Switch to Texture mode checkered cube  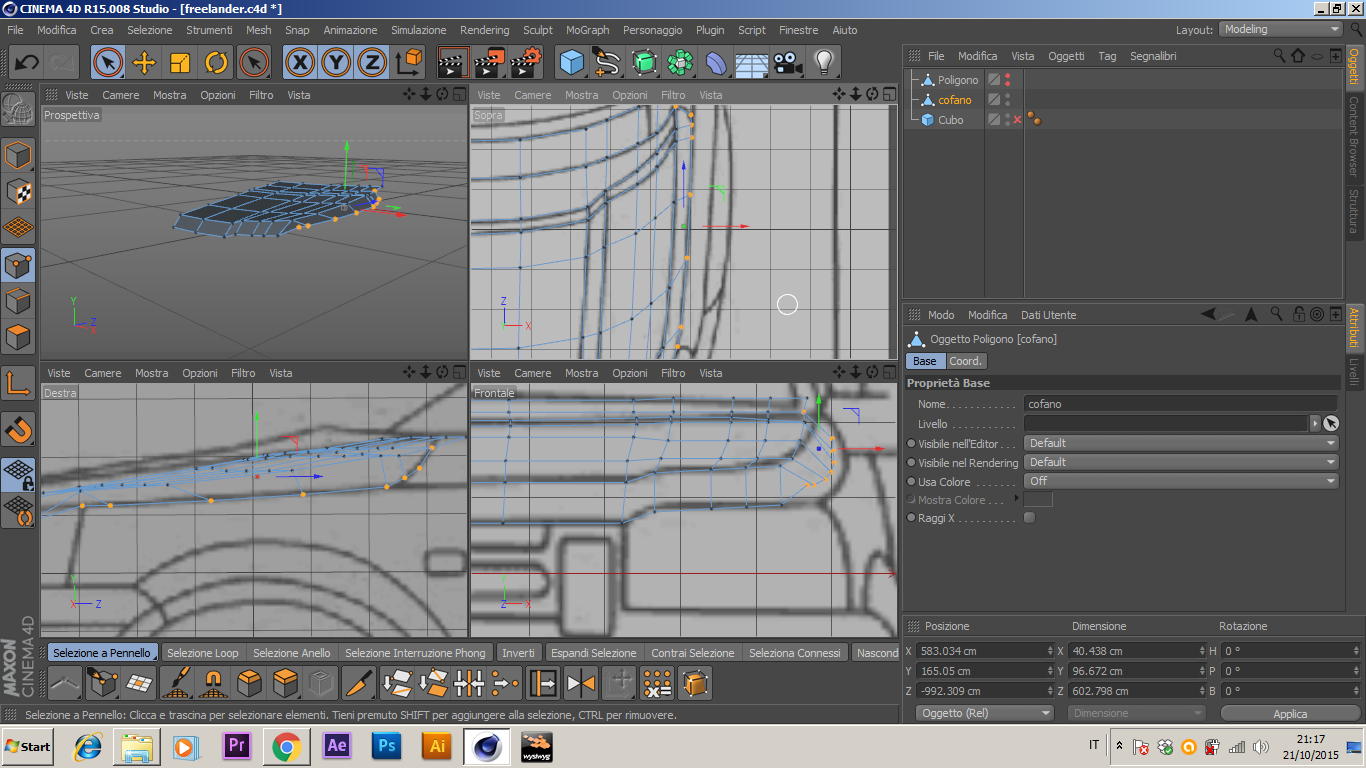[18, 191]
